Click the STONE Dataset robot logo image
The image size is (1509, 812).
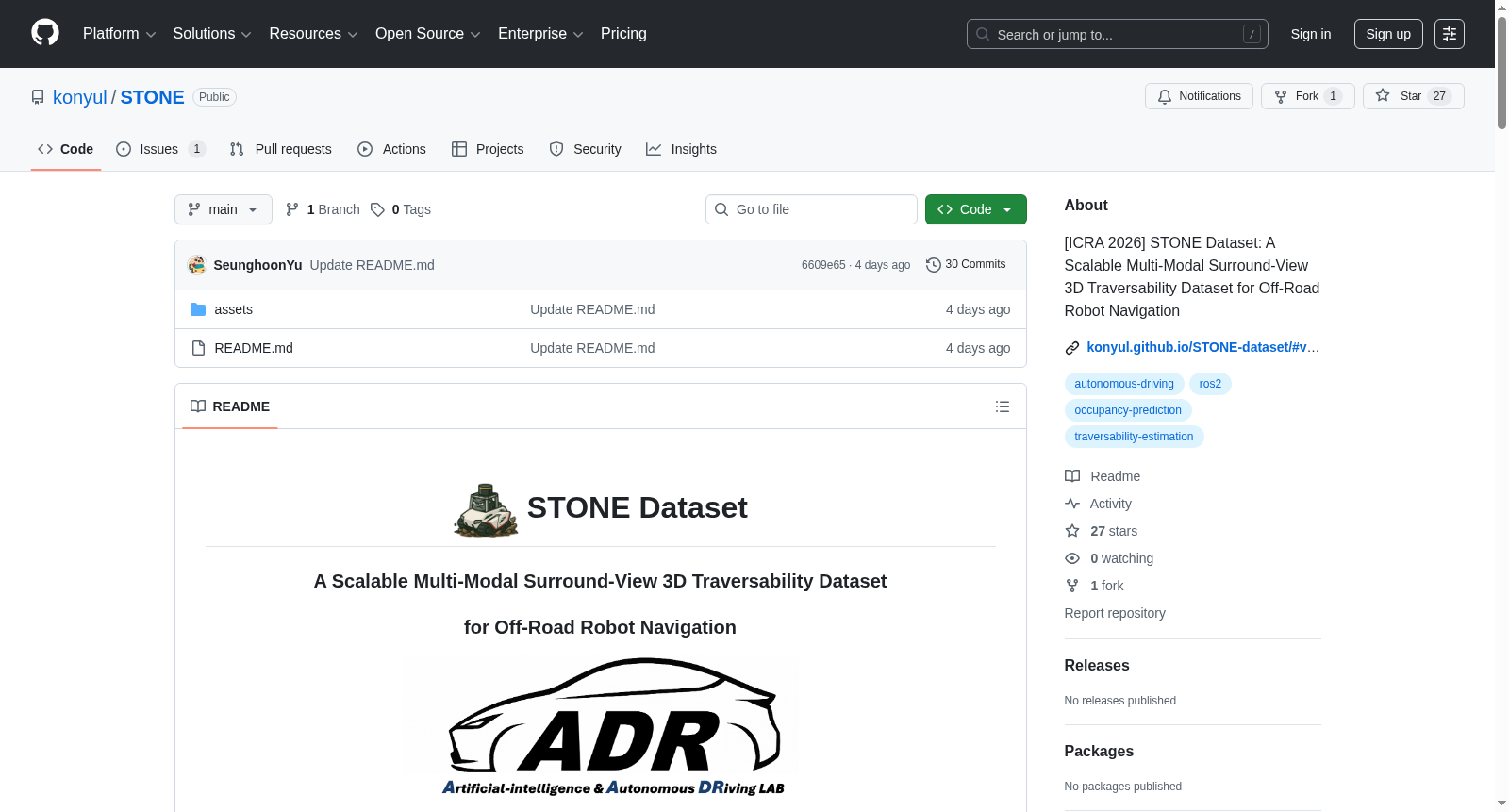click(486, 509)
